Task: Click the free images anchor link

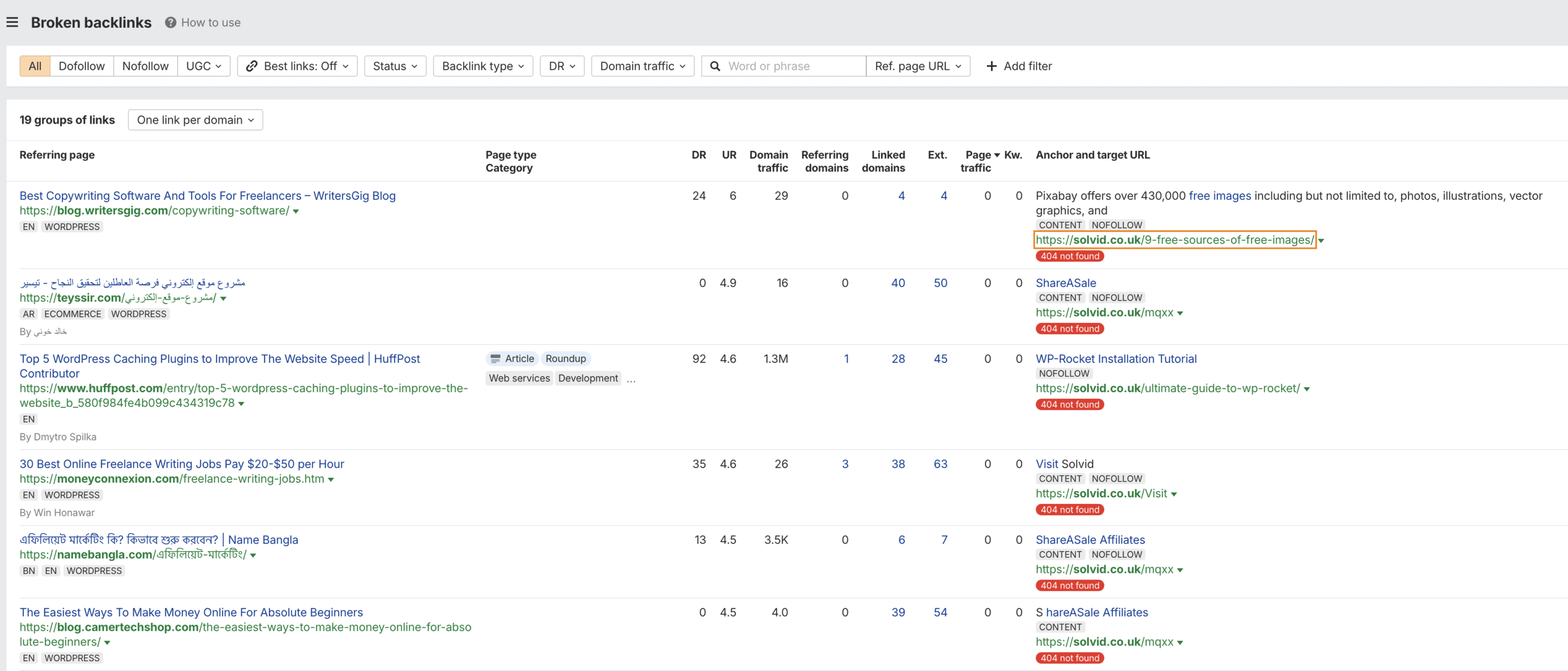Action: [1220, 196]
